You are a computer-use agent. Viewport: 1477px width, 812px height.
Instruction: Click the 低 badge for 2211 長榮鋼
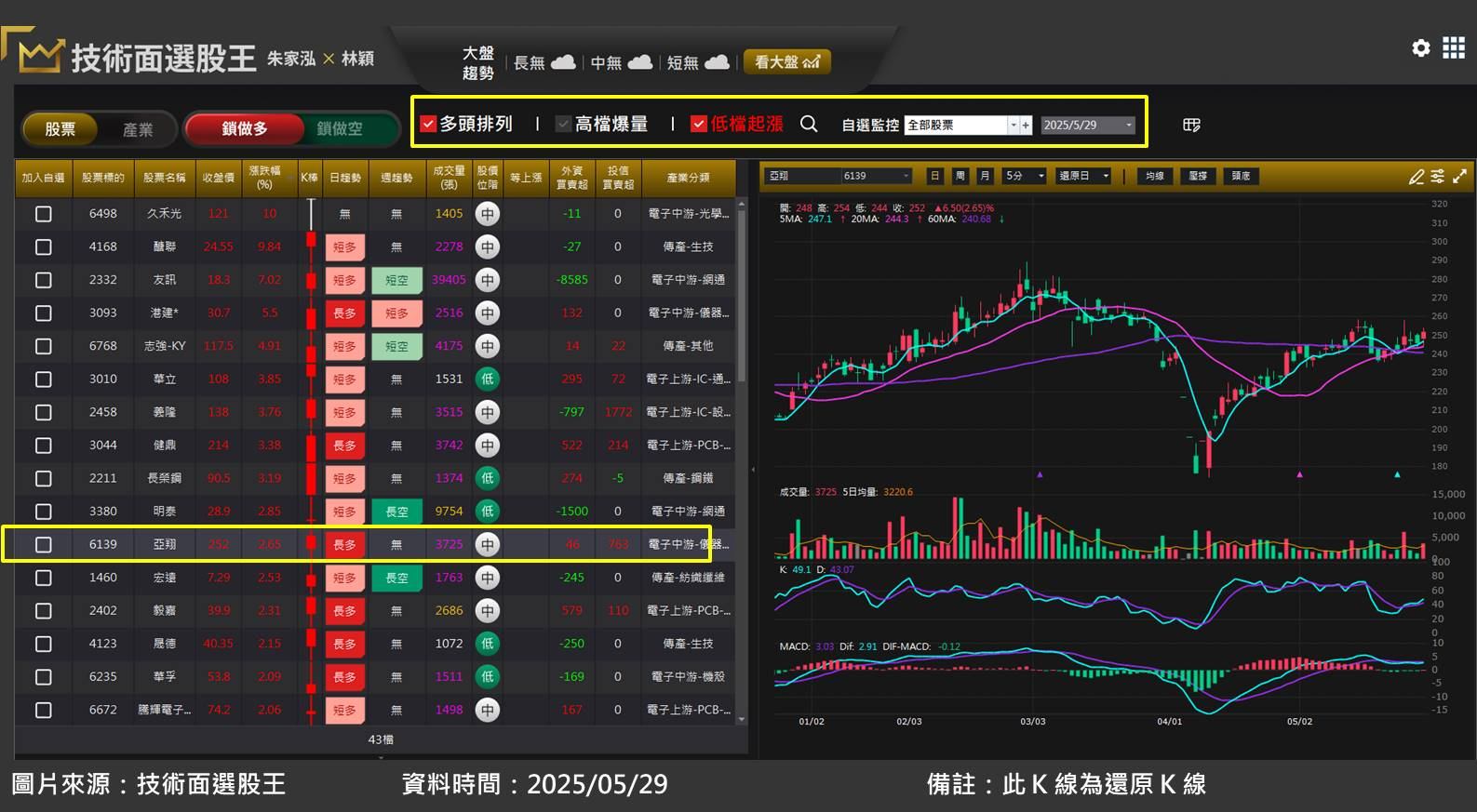tap(487, 478)
